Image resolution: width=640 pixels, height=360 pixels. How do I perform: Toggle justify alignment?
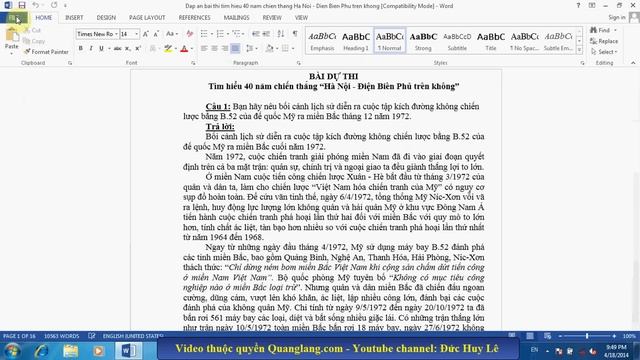click(x=236, y=49)
